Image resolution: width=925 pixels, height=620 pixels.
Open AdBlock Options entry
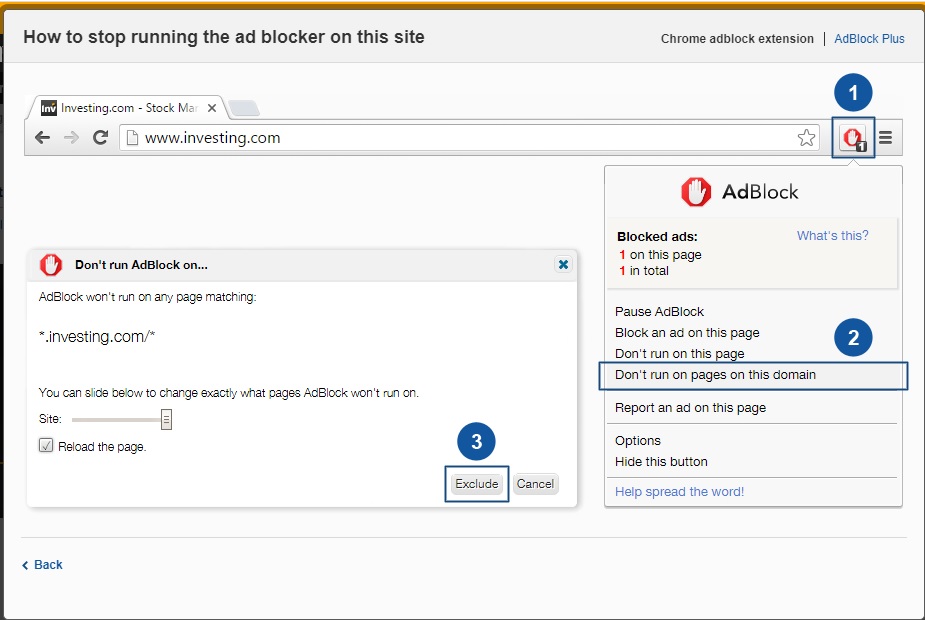(638, 441)
